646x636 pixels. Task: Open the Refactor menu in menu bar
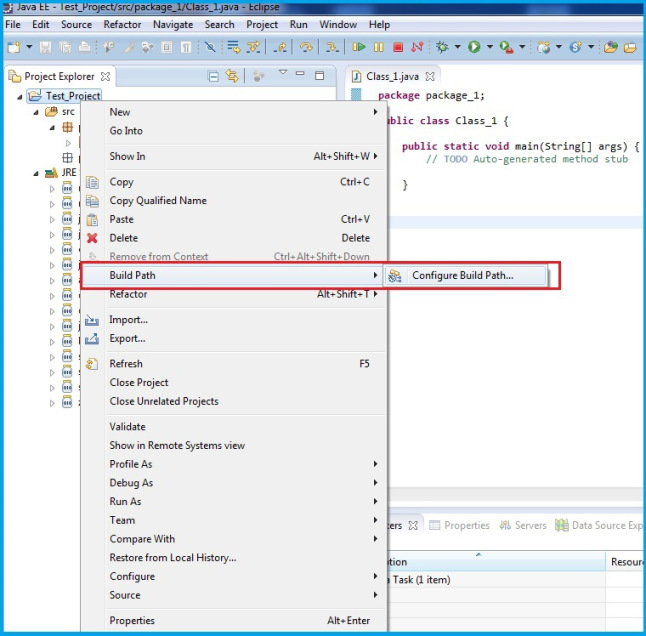click(122, 25)
